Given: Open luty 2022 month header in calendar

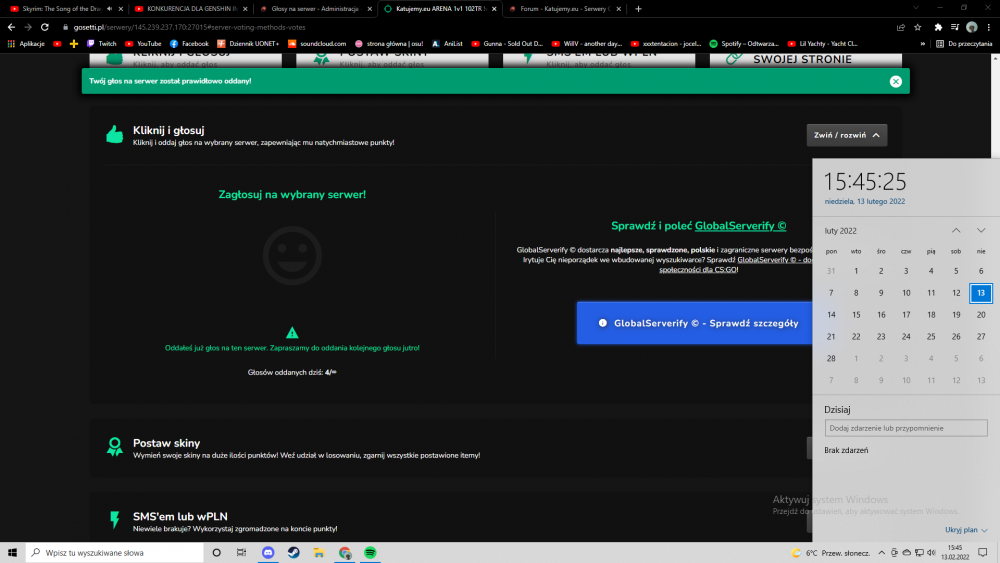Looking at the screenshot, I should 840,231.
